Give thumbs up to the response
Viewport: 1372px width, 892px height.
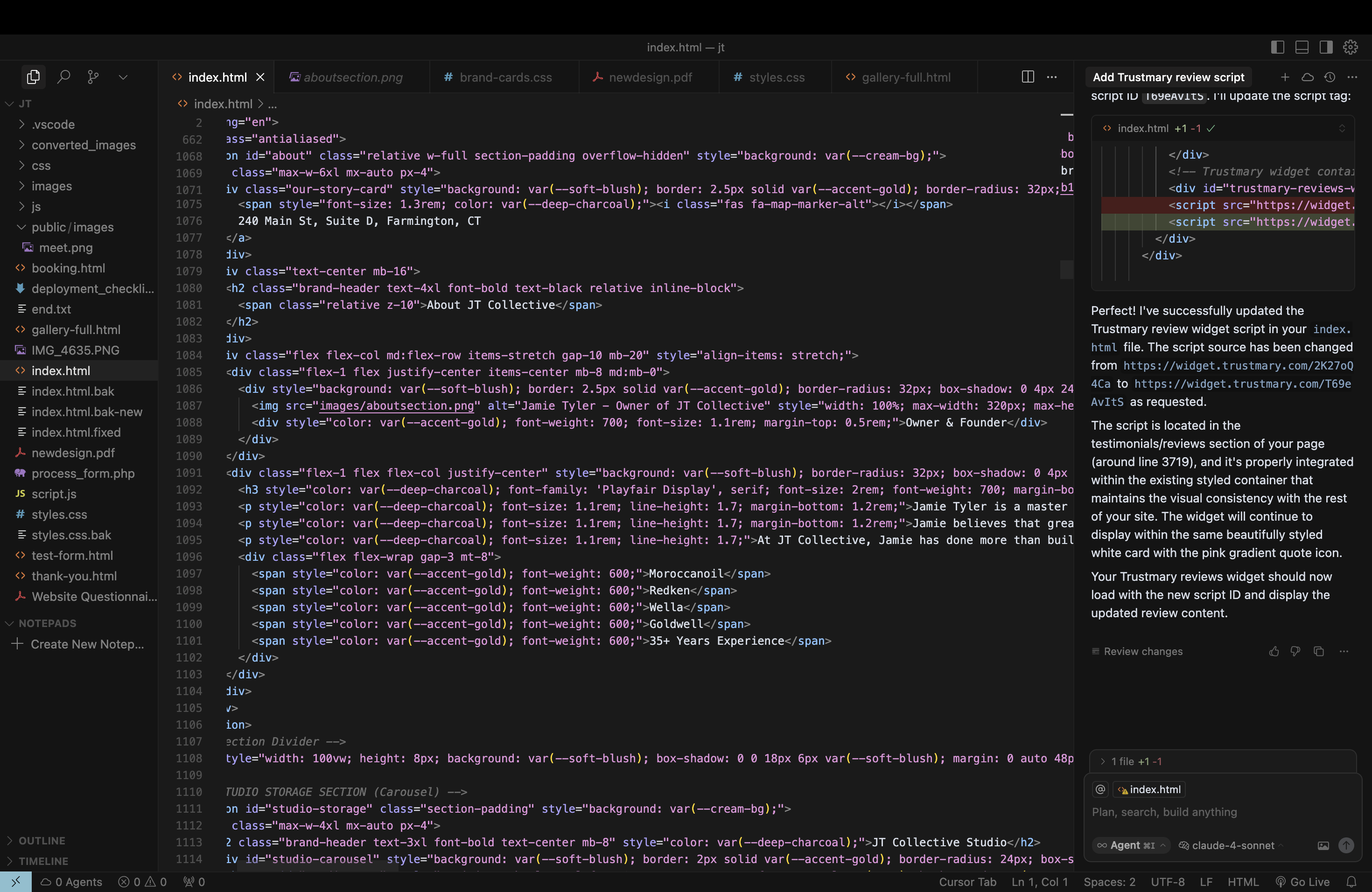pos(1274,651)
